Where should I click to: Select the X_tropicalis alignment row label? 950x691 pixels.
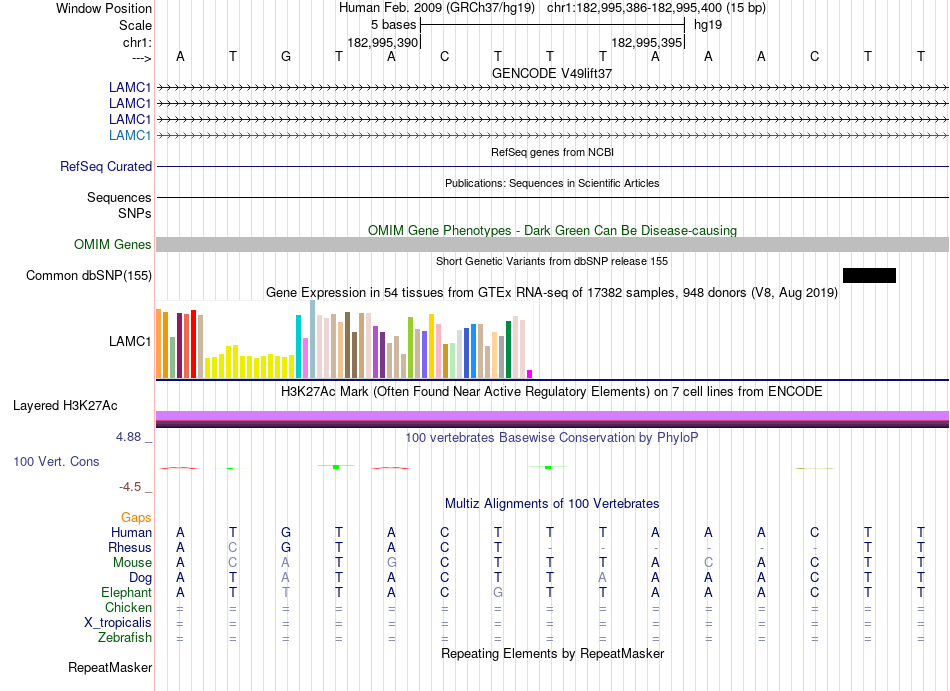point(118,623)
